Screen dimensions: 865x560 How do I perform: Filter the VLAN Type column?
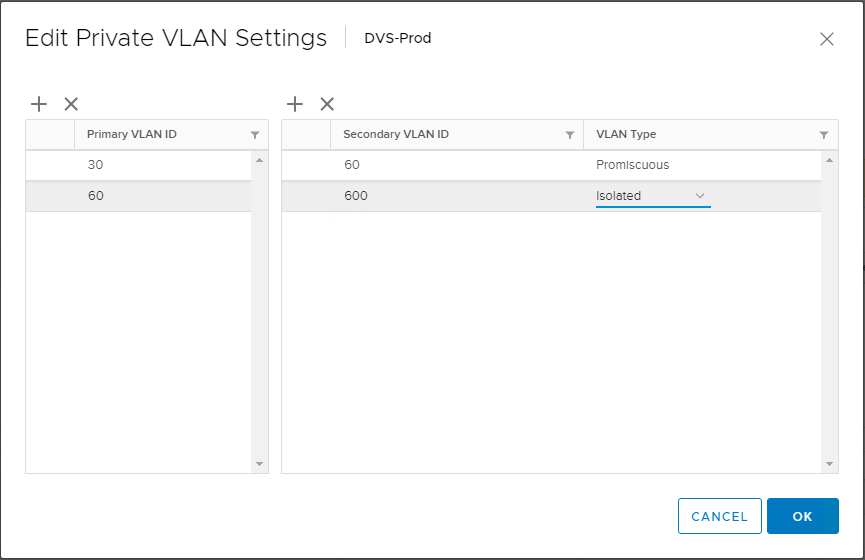pos(823,135)
